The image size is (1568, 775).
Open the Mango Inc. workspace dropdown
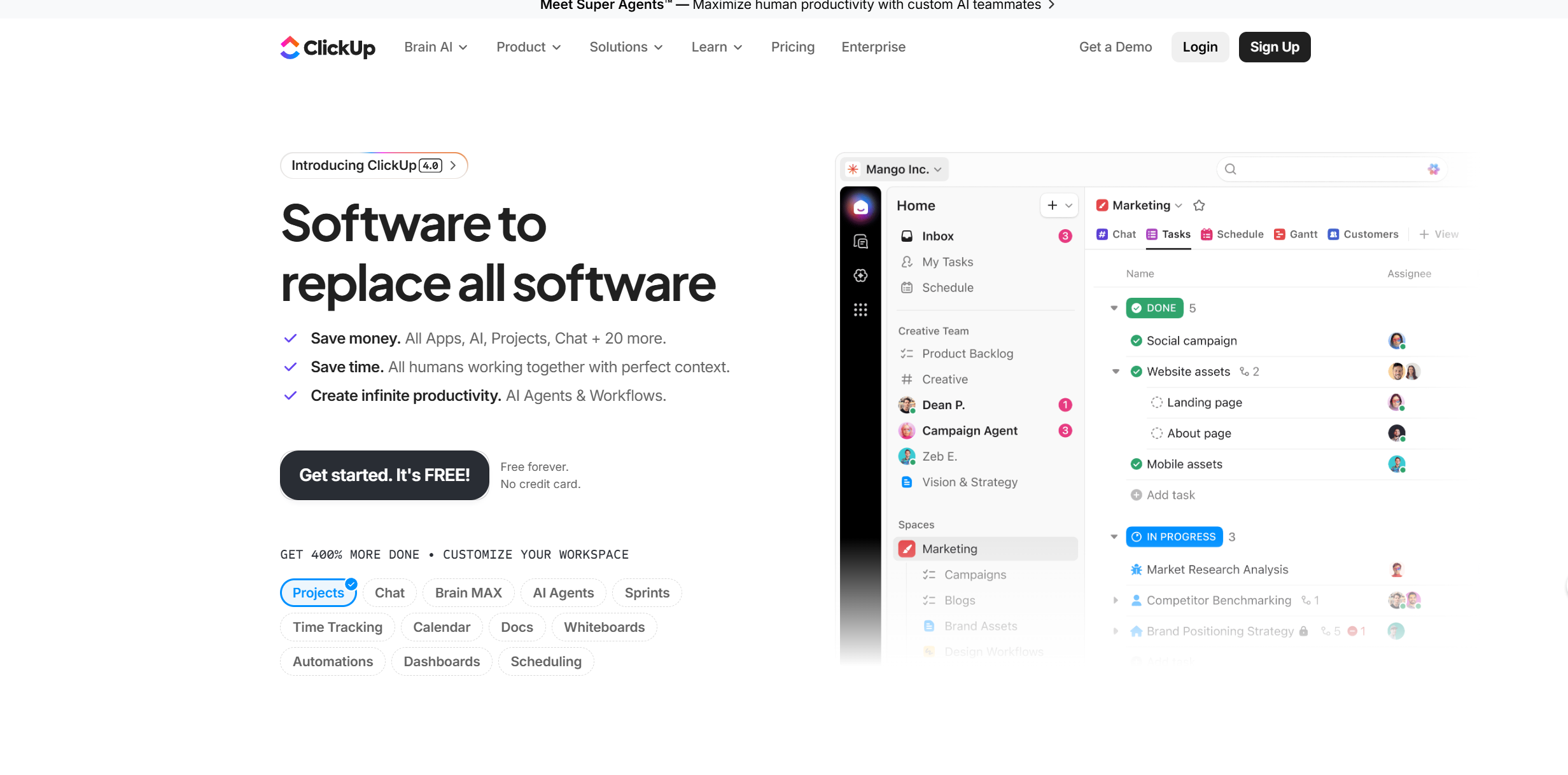pyautogui.click(x=895, y=169)
